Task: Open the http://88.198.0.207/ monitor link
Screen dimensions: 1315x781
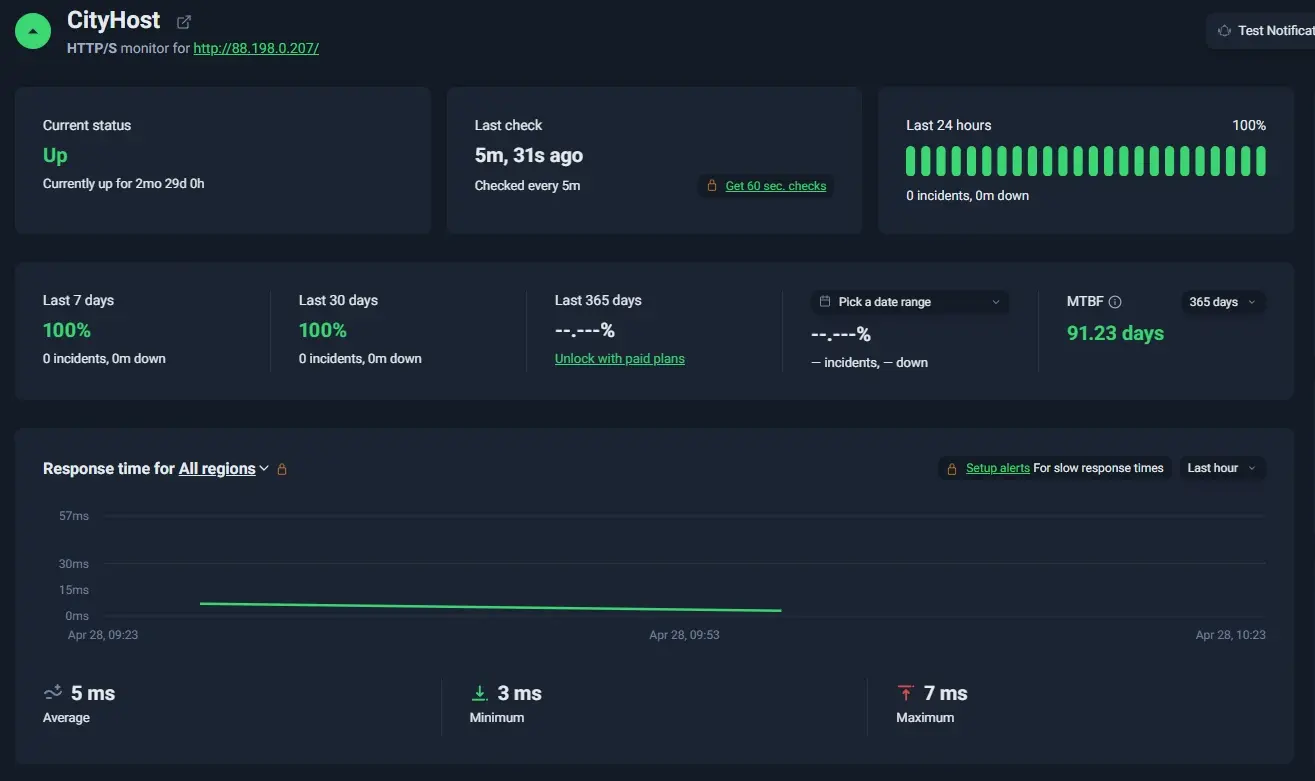Action: [x=256, y=48]
